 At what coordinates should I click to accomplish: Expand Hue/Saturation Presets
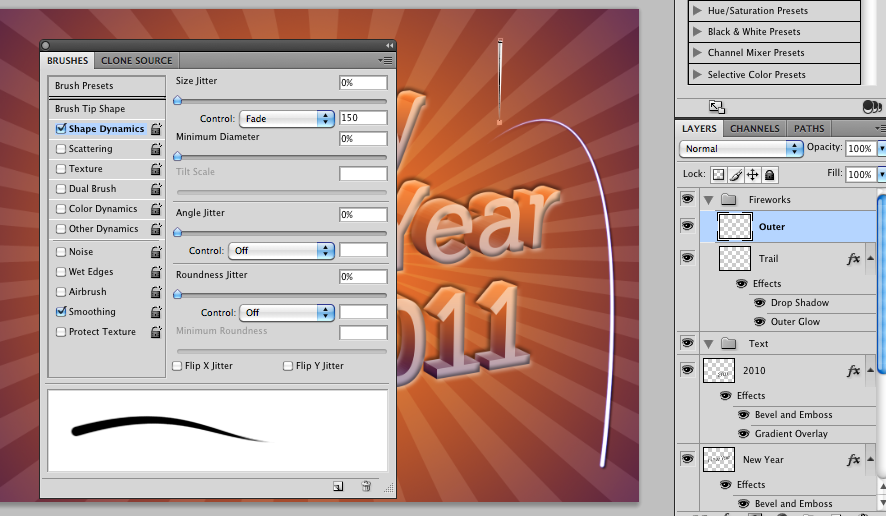pyautogui.click(x=697, y=10)
